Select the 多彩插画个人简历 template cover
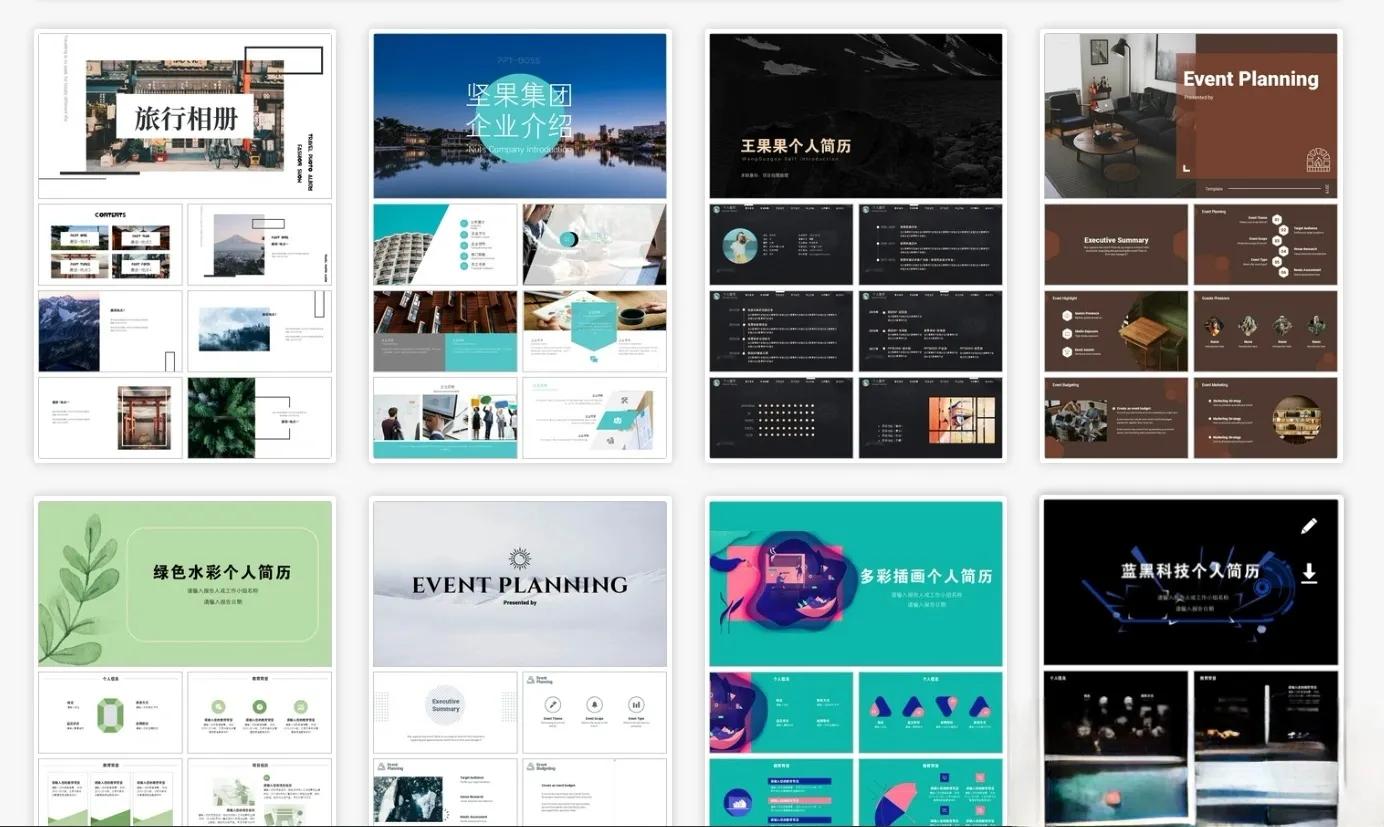 tap(856, 583)
